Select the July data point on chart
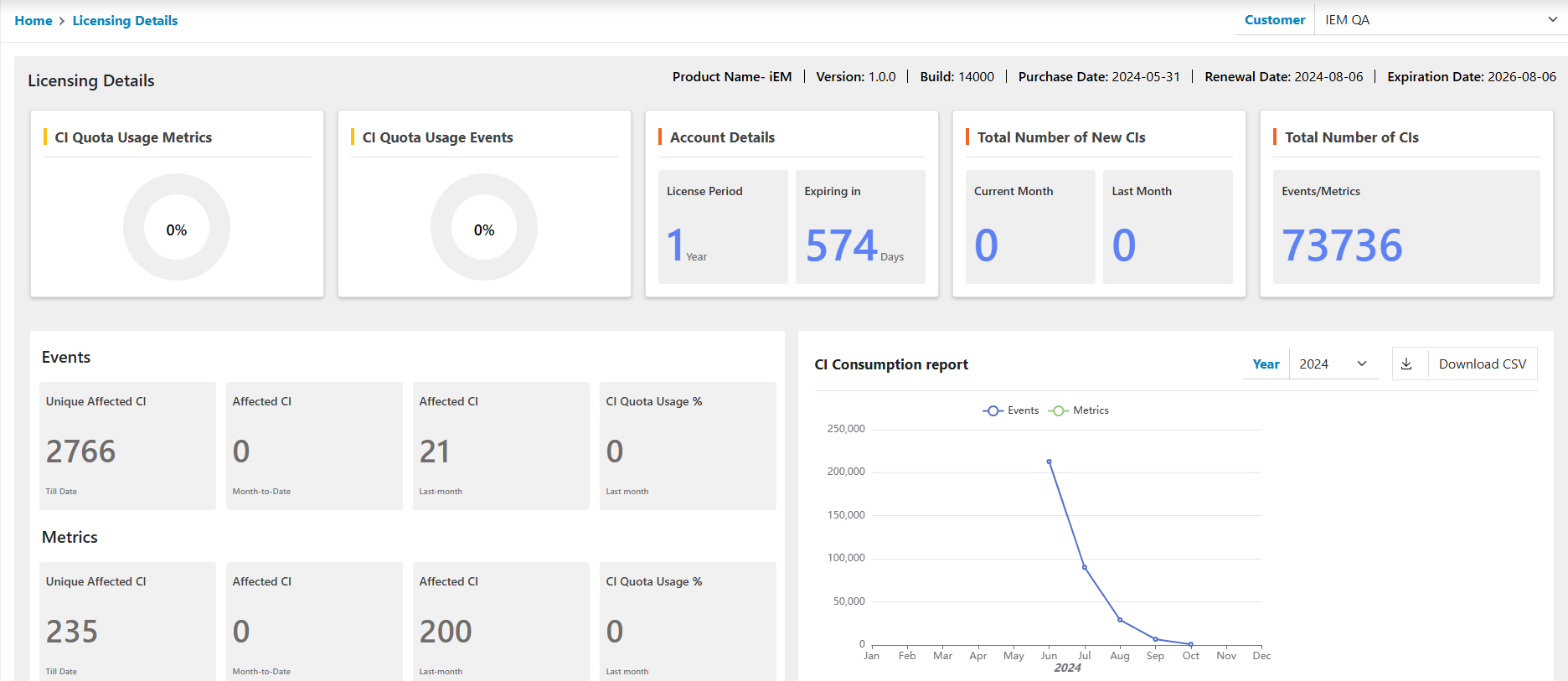This screenshot has width=1568, height=681. [x=1085, y=568]
